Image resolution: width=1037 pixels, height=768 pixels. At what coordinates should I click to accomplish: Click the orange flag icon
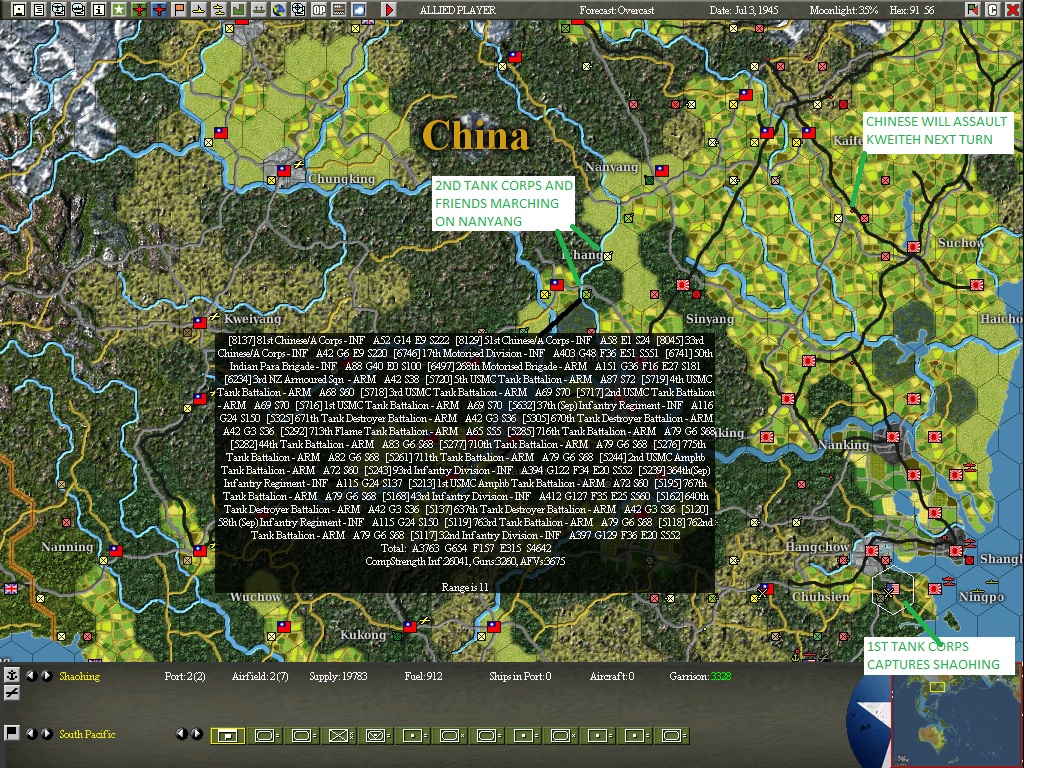pos(179,10)
